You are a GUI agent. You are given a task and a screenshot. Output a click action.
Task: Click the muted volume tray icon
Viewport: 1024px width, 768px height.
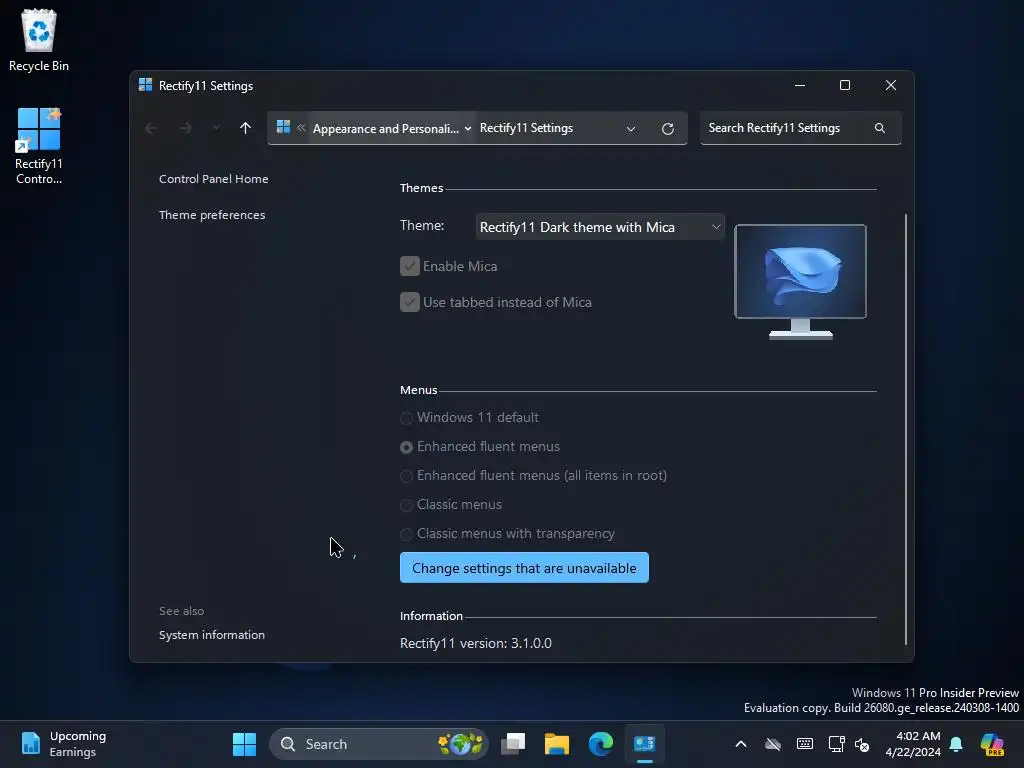862,744
